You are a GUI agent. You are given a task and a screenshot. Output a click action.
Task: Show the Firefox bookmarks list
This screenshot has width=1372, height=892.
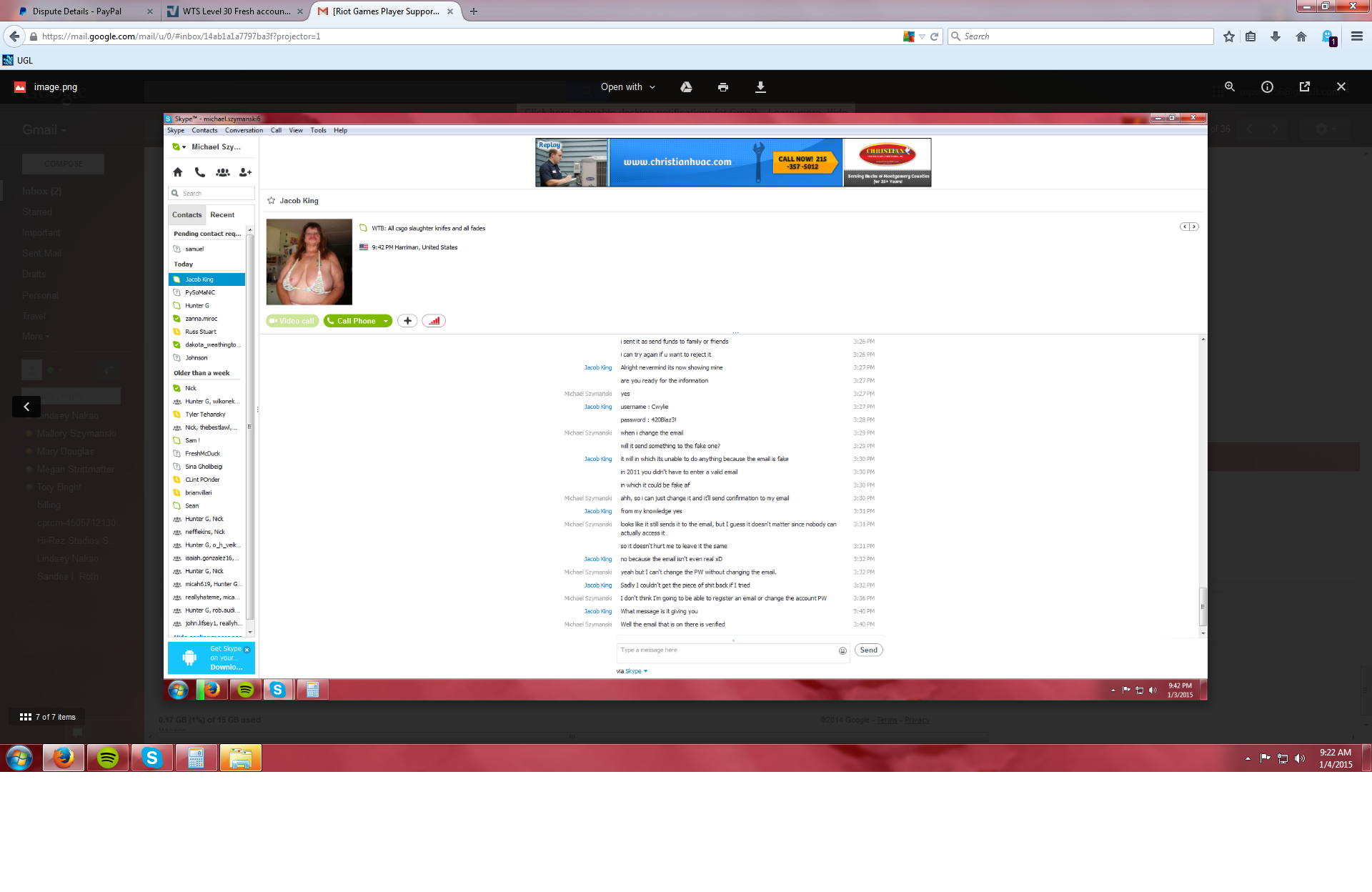coord(1251,36)
